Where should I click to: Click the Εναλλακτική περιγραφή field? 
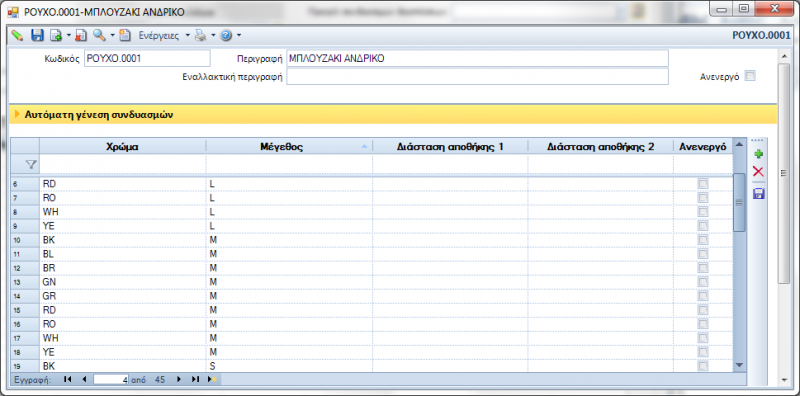point(477,77)
